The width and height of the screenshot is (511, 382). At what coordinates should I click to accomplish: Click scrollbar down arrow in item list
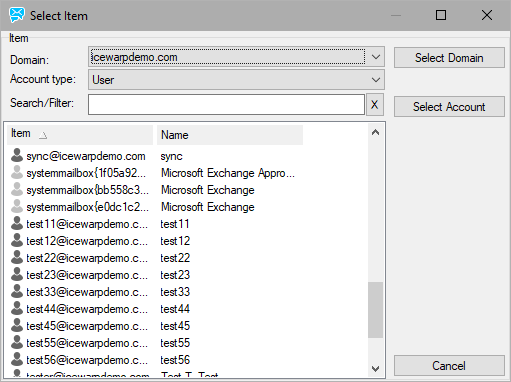click(x=375, y=369)
